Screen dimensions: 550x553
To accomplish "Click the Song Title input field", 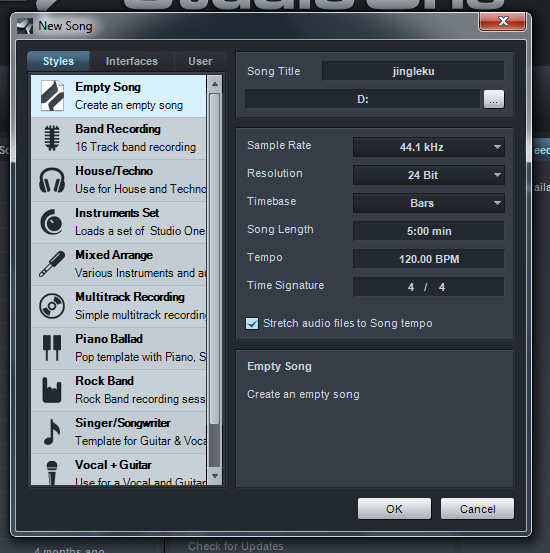I will (413, 71).
